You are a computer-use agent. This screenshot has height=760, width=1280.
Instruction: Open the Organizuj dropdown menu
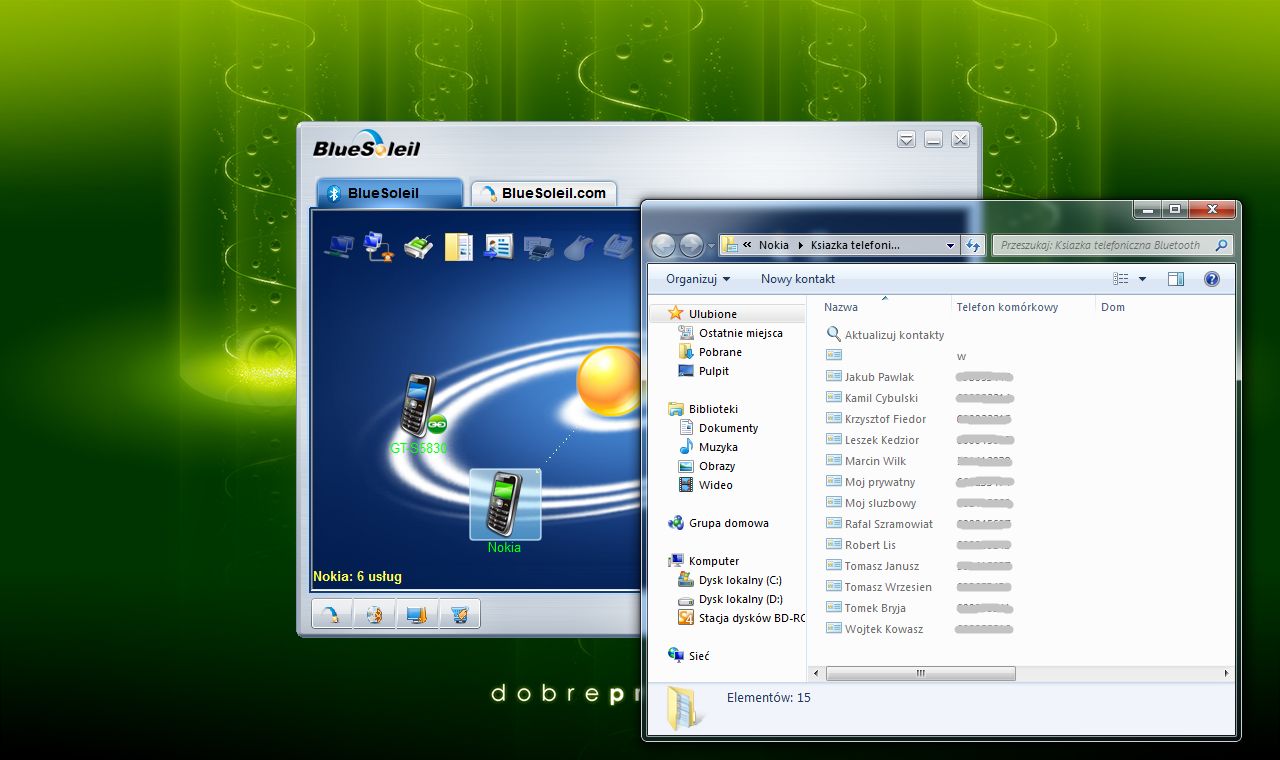point(698,279)
